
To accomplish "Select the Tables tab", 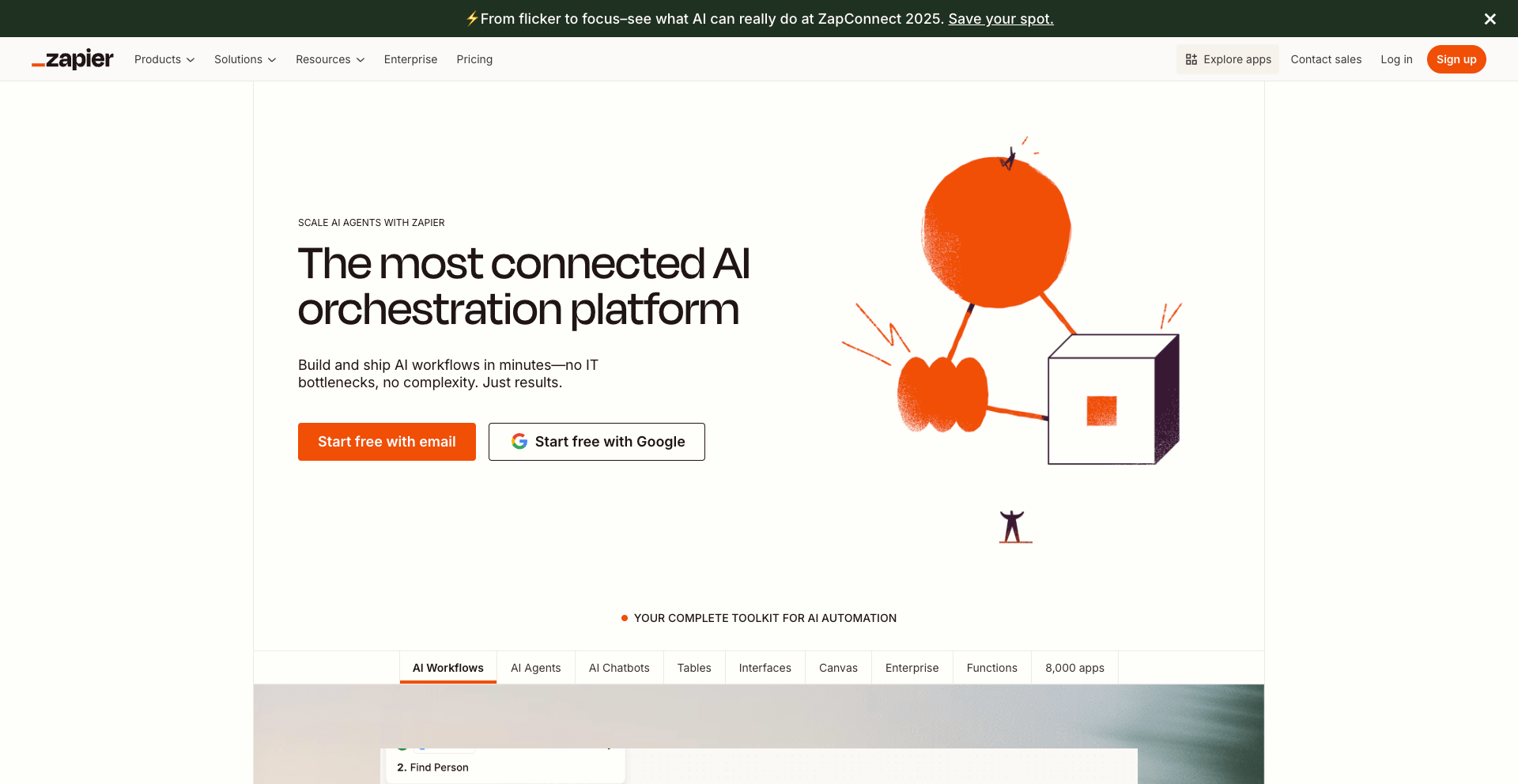I will pos(694,668).
